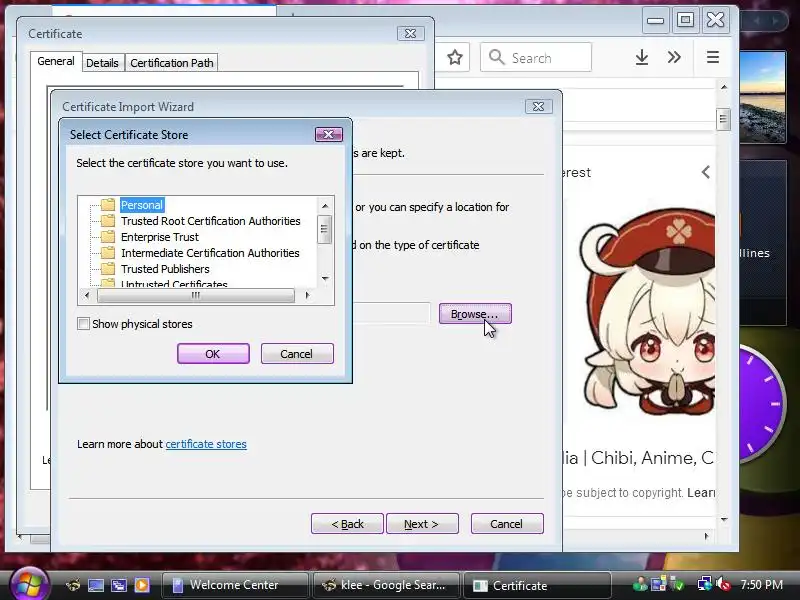Select the Trusted Publishers store
This screenshot has height=600, width=800.
165,269
